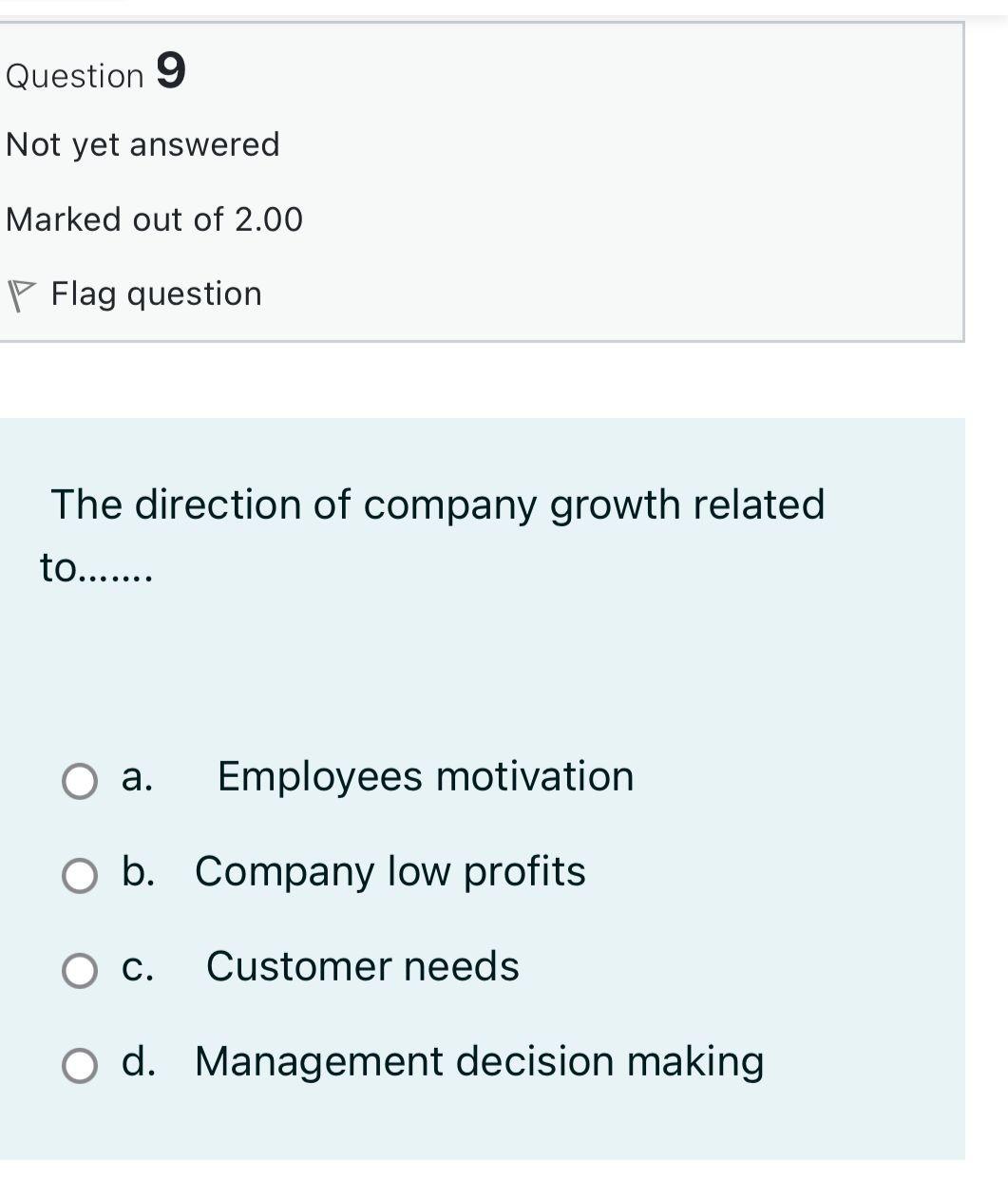Choose the Customer needs answer
Image resolution: width=1008 pixels, height=1198 pixels.
pyautogui.click(x=363, y=967)
